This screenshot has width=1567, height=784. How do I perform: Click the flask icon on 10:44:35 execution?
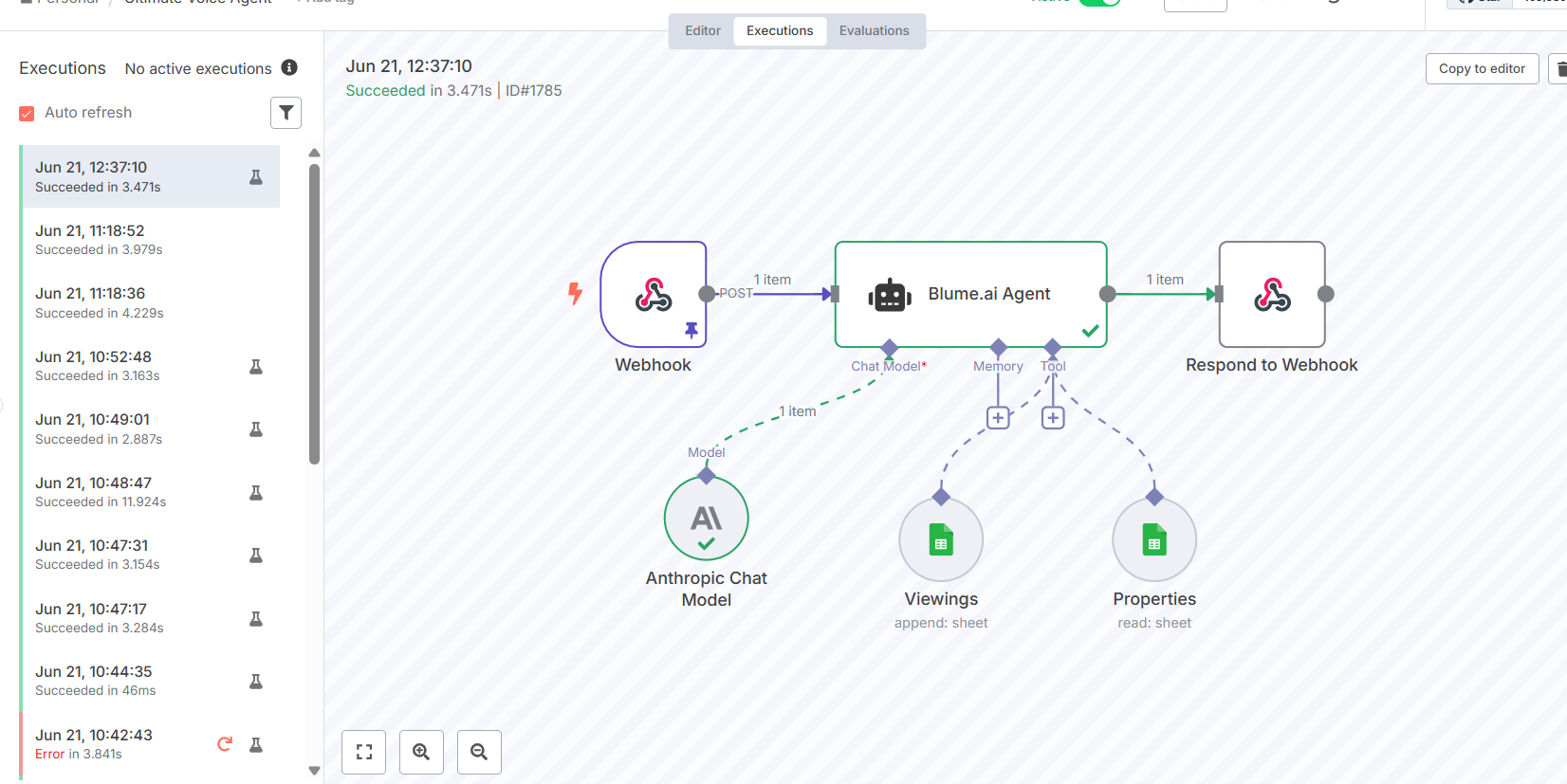(256, 681)
